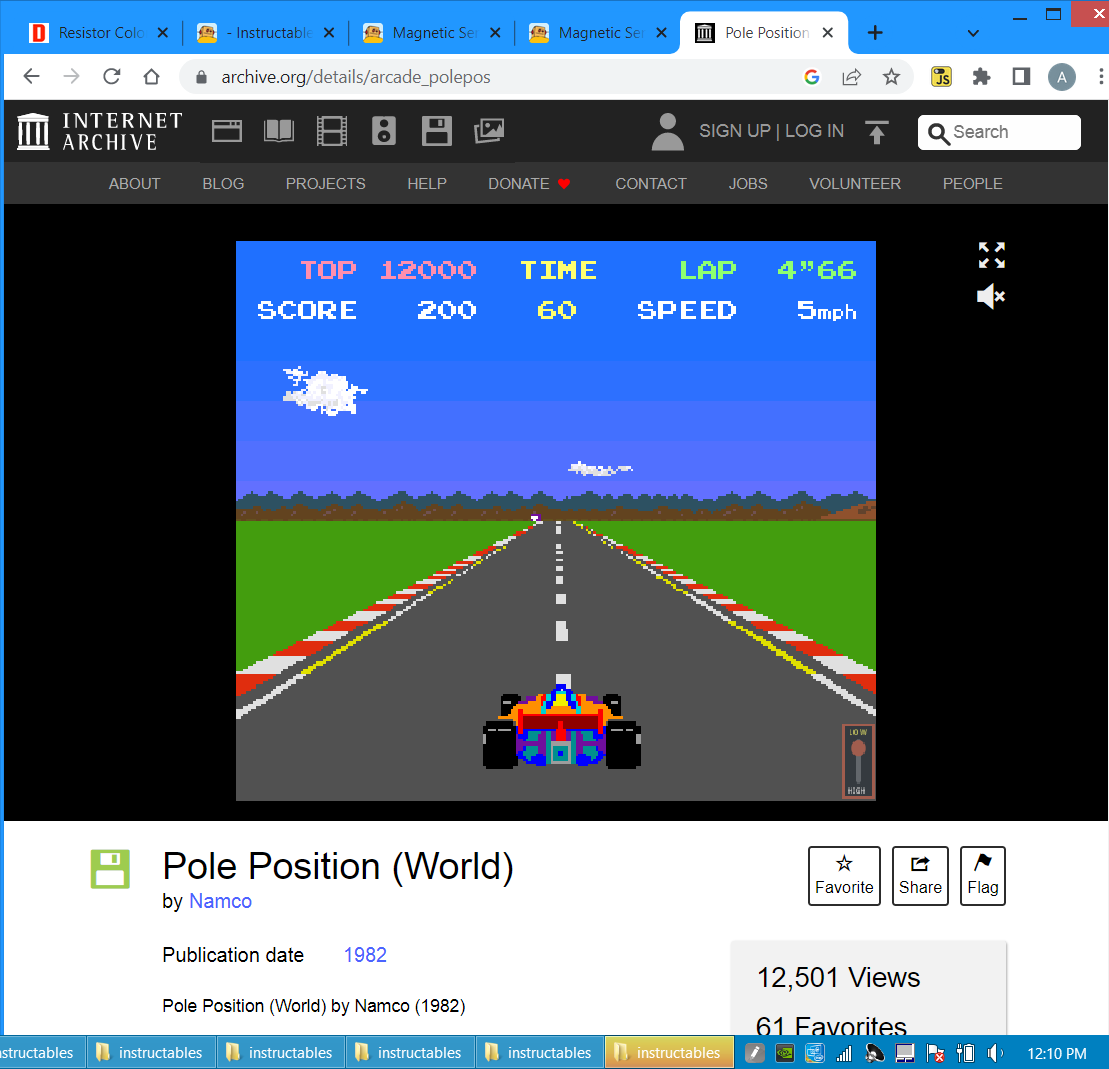Open the browser home page
Screen dimensions: 1109x1069
coord(151,76)
